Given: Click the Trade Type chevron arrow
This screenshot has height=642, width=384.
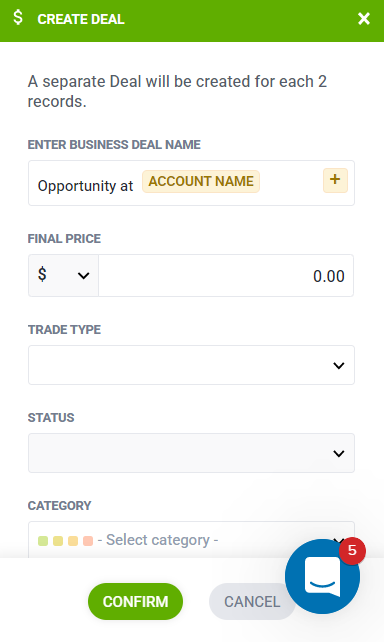Looking at the screenshot, I should (339, 365).
